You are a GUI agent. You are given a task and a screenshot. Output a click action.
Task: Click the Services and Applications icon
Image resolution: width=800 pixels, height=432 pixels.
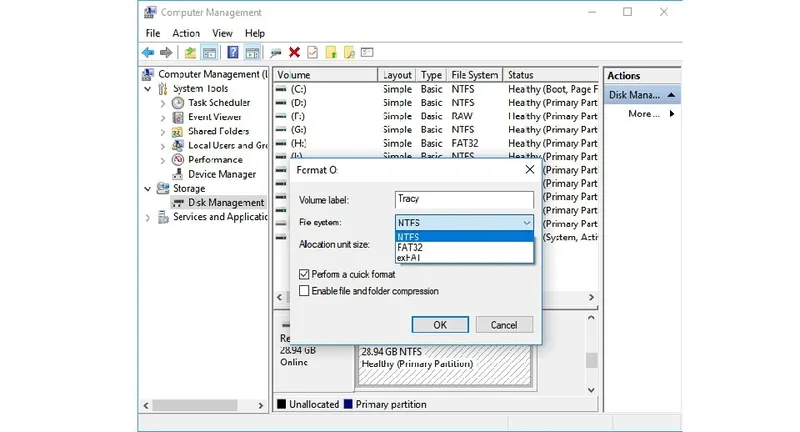[163, 217]
